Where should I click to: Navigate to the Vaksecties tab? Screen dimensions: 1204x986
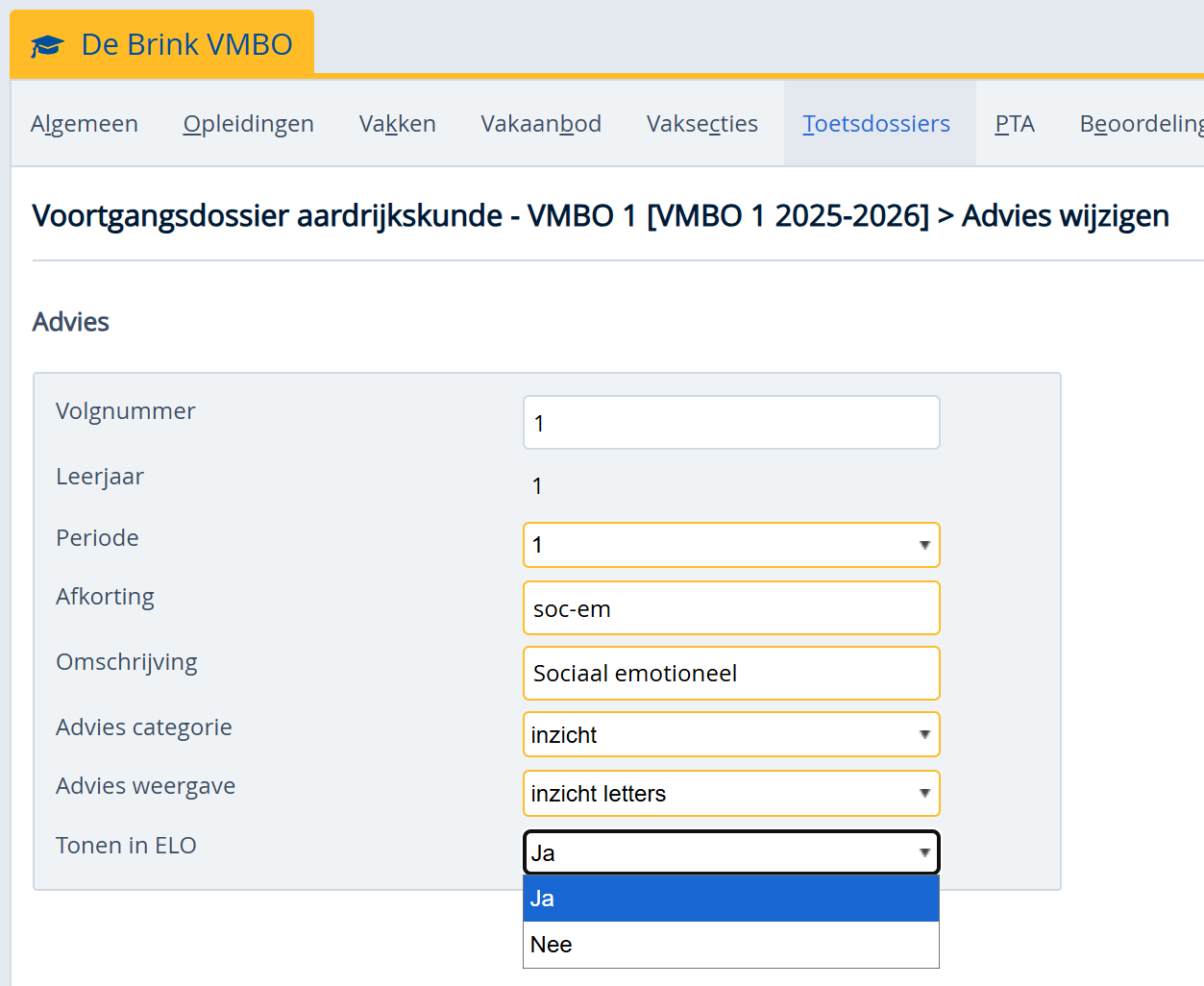(x=701, y=124)
